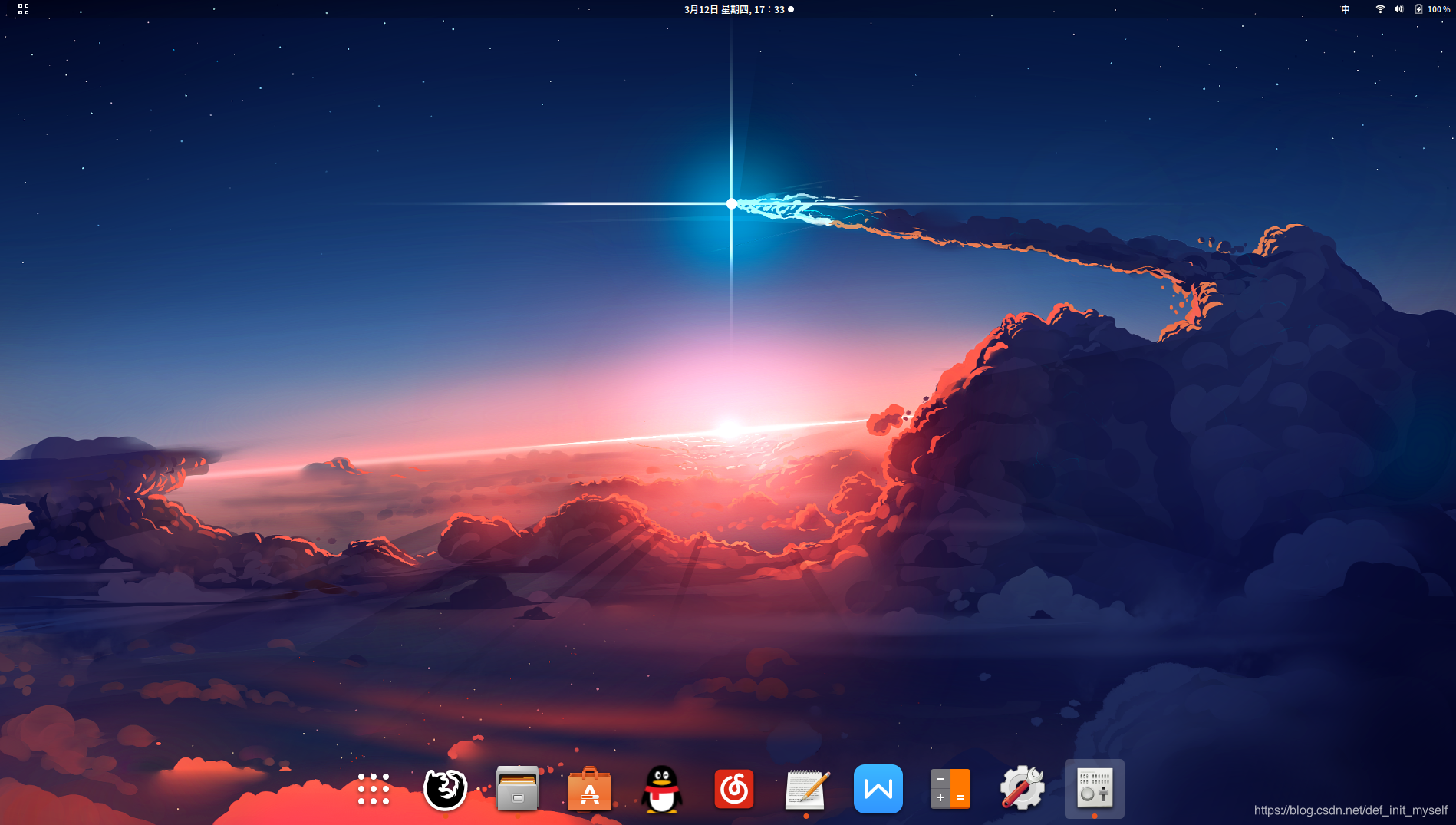Open the Wi-Fi network indicator
The image size is (1456, 825).
pos(1379,9)
